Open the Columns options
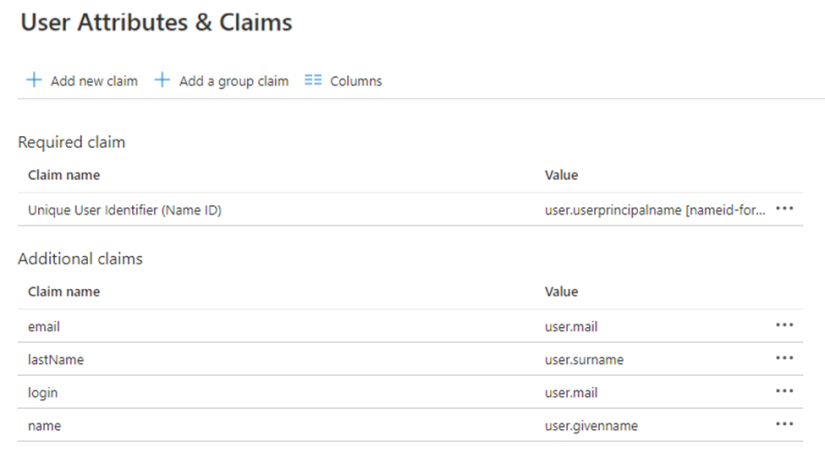The image size is (825, 463). 355,81
